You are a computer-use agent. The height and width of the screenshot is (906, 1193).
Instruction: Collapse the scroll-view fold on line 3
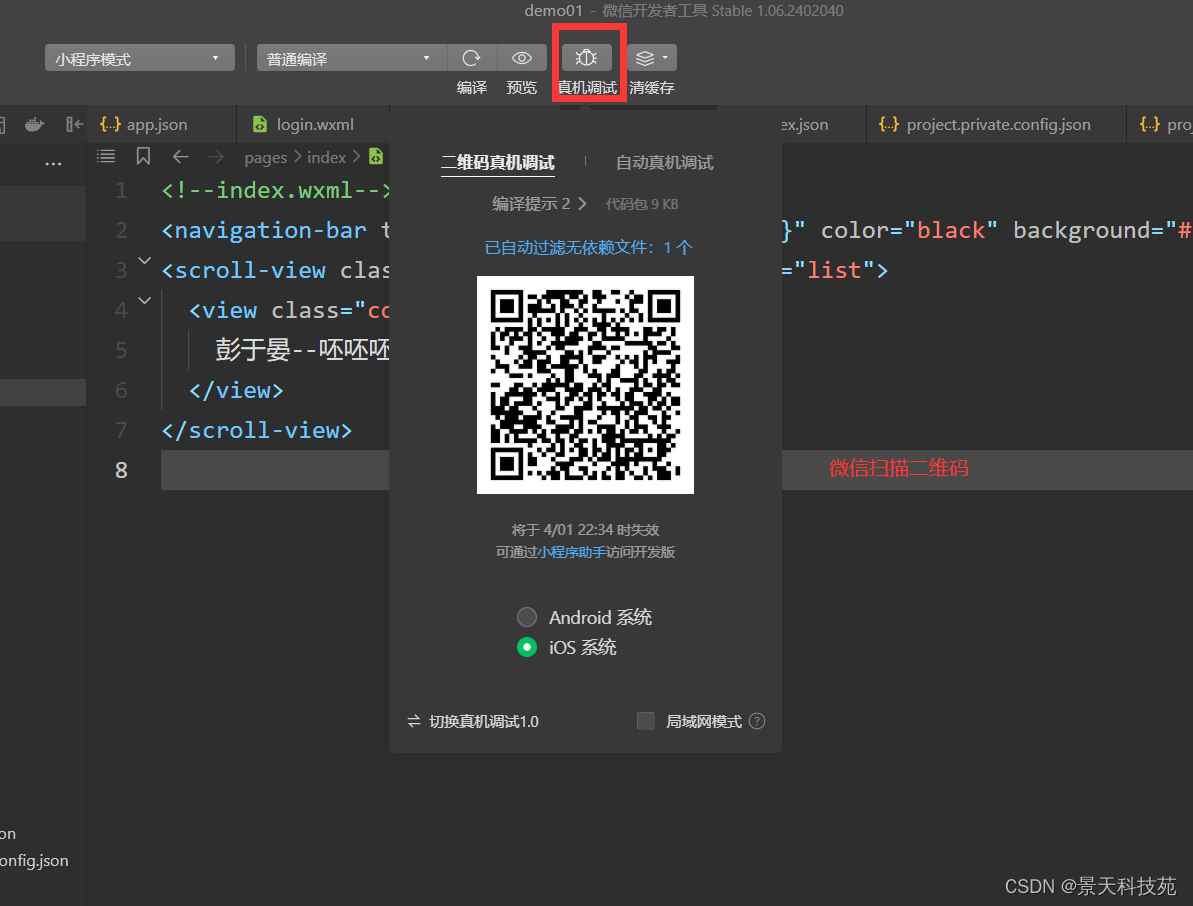point(145,261)
